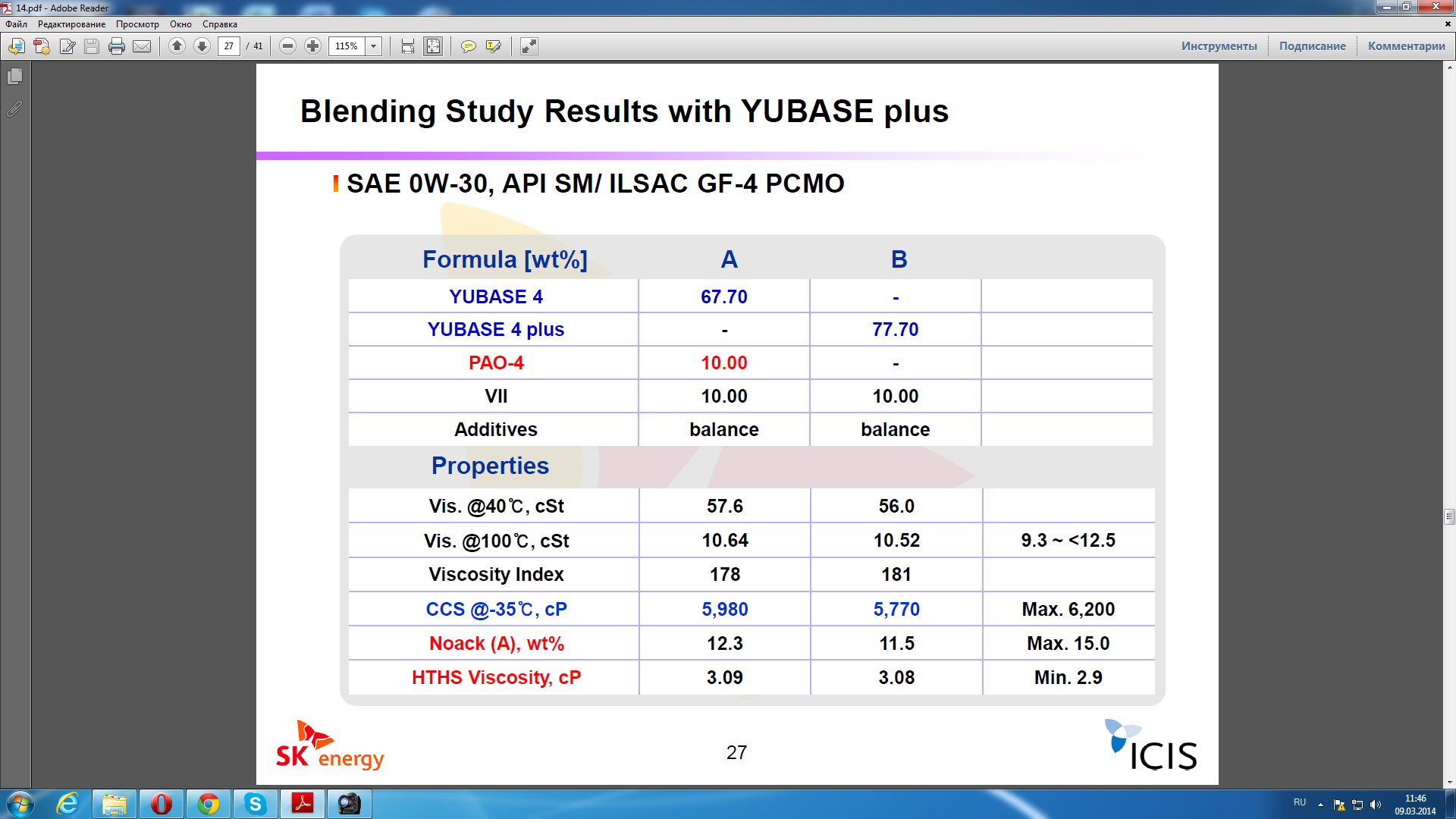The height and width of the screenshot is (819, 1456).
Task: Switch to read mode with arrows icon
Action: click(529, 46)
